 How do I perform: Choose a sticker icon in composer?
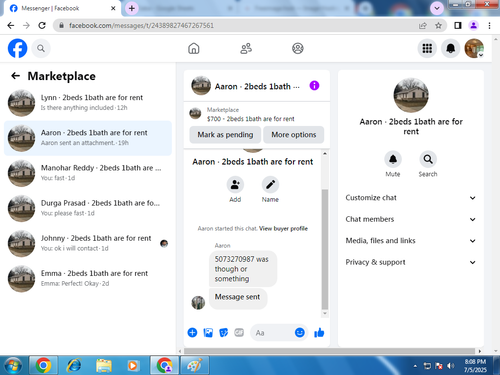[224, 332]
